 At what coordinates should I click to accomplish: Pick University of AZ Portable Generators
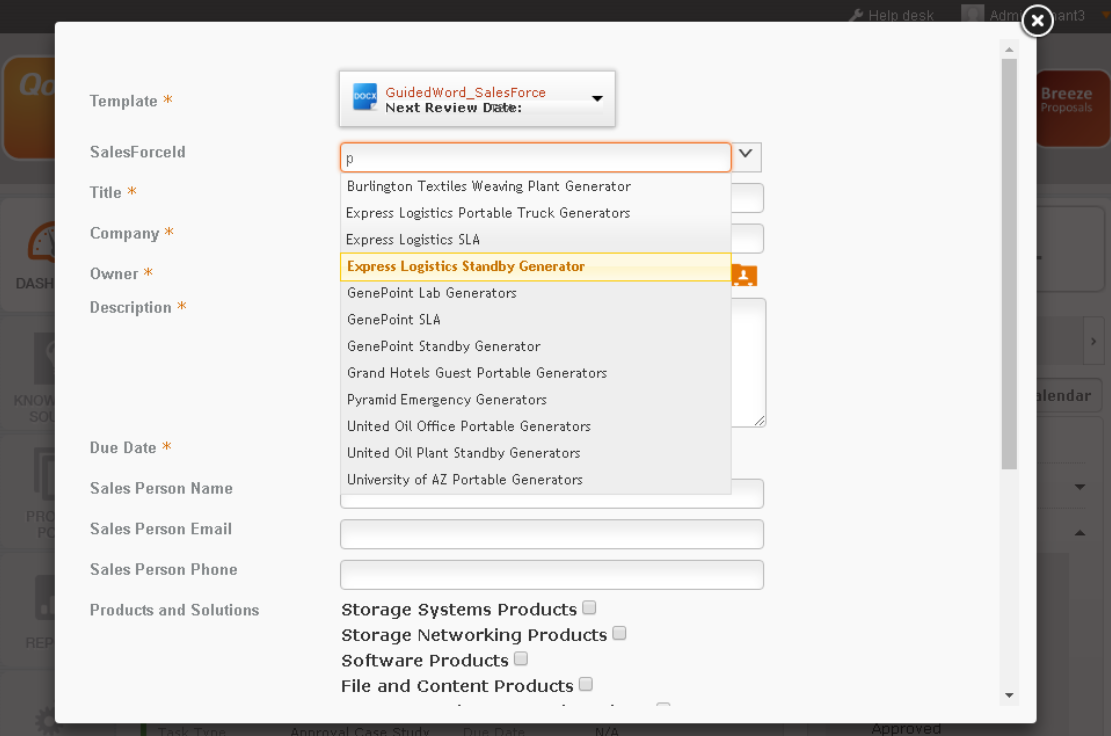point(536,480)
